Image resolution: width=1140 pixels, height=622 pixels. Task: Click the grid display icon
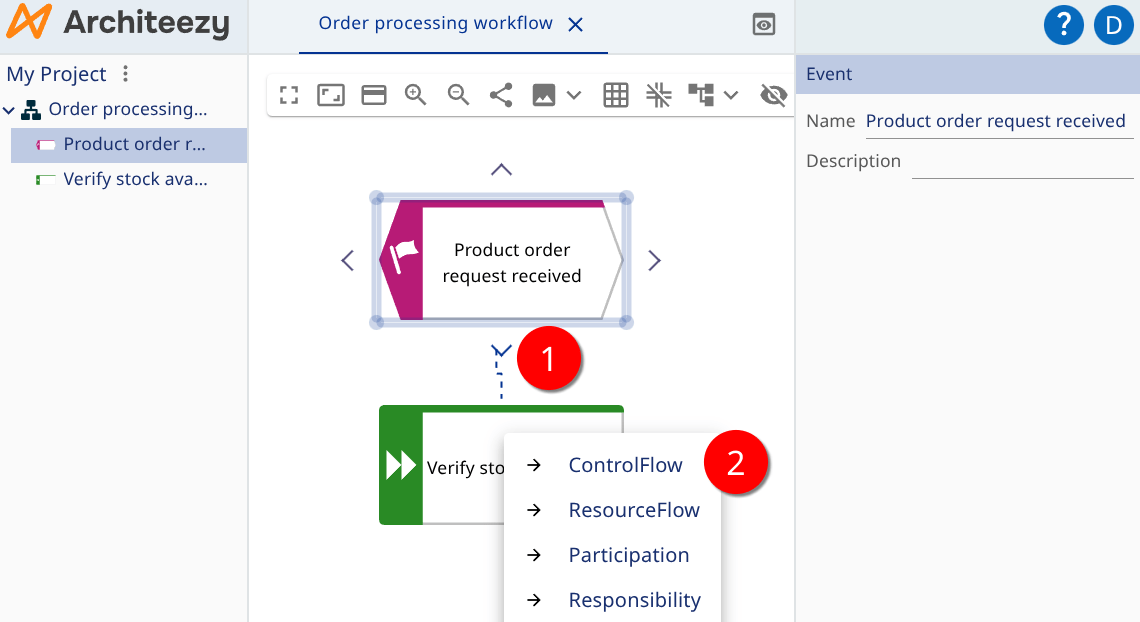(616, 95)
